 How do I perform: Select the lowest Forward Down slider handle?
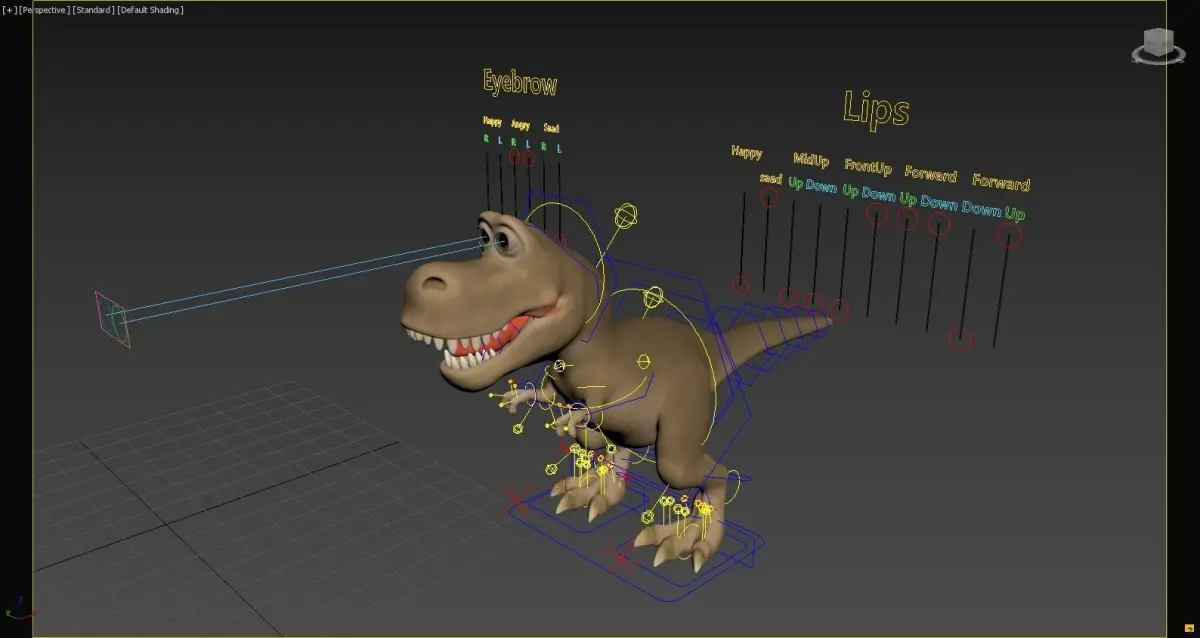tap(960, 340)
